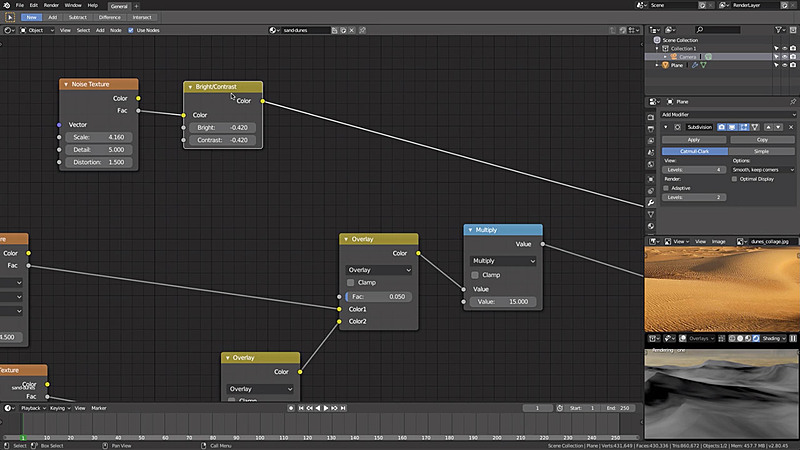The width and height of the screenshot is (800, 450).
Task: Open the timeline Playback menu
Action: (33, 408)
